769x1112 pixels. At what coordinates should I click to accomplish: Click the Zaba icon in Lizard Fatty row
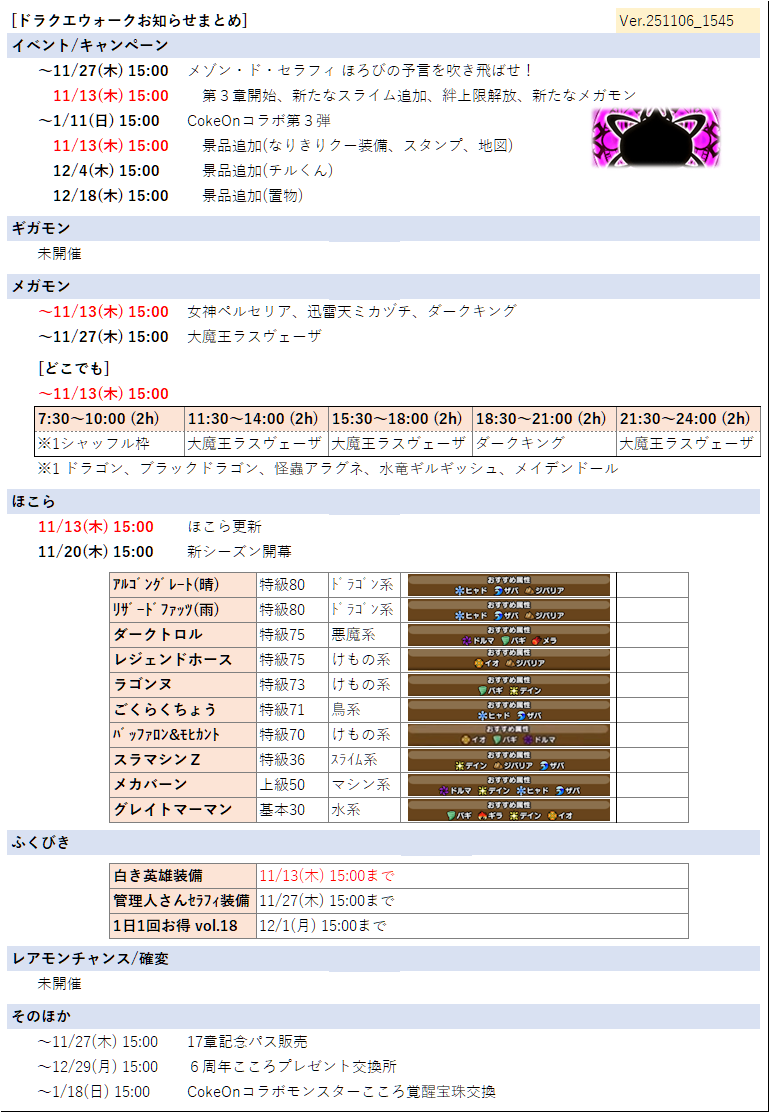(499, 615)
